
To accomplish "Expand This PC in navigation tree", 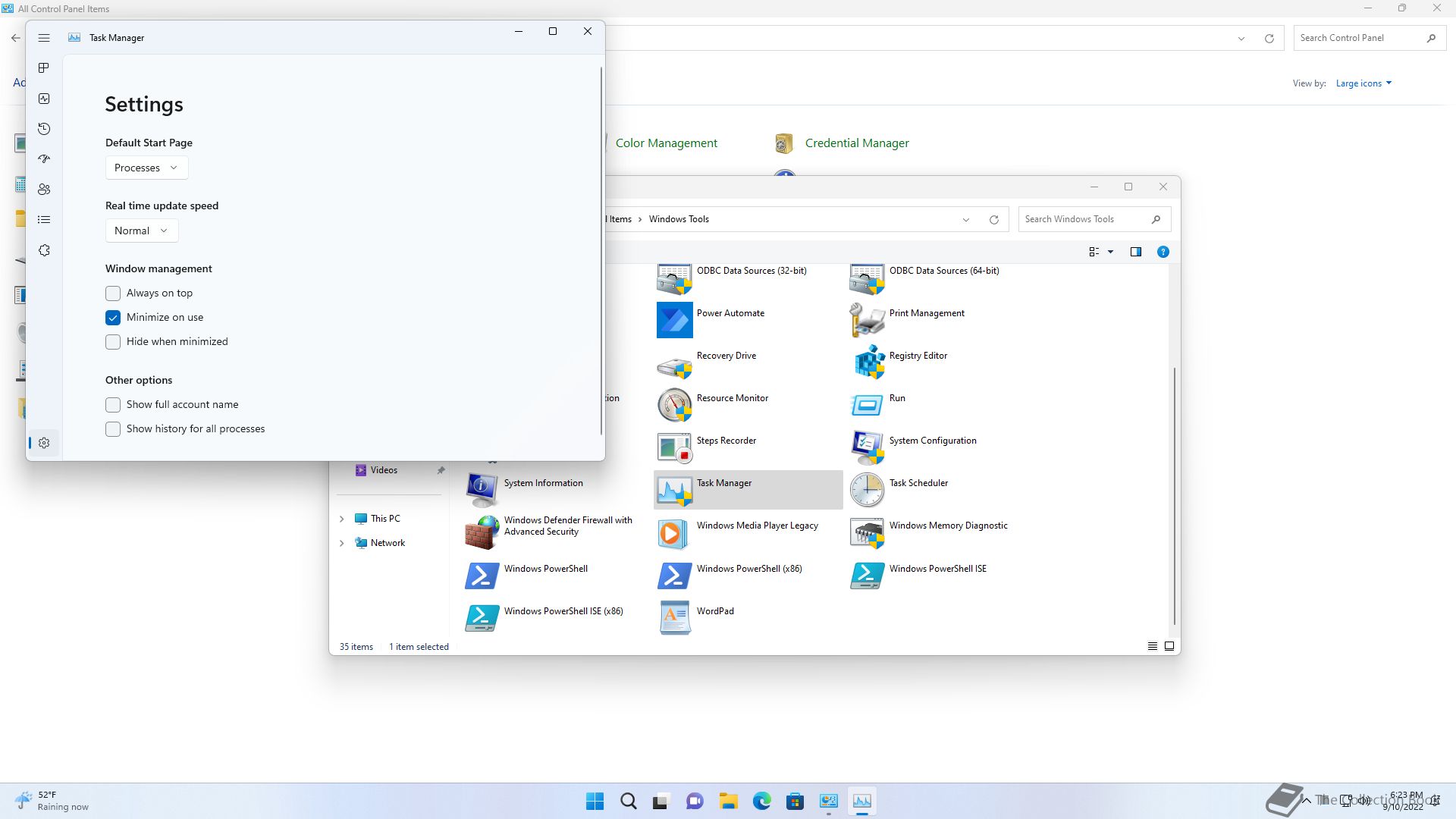I will pos(341,519).
